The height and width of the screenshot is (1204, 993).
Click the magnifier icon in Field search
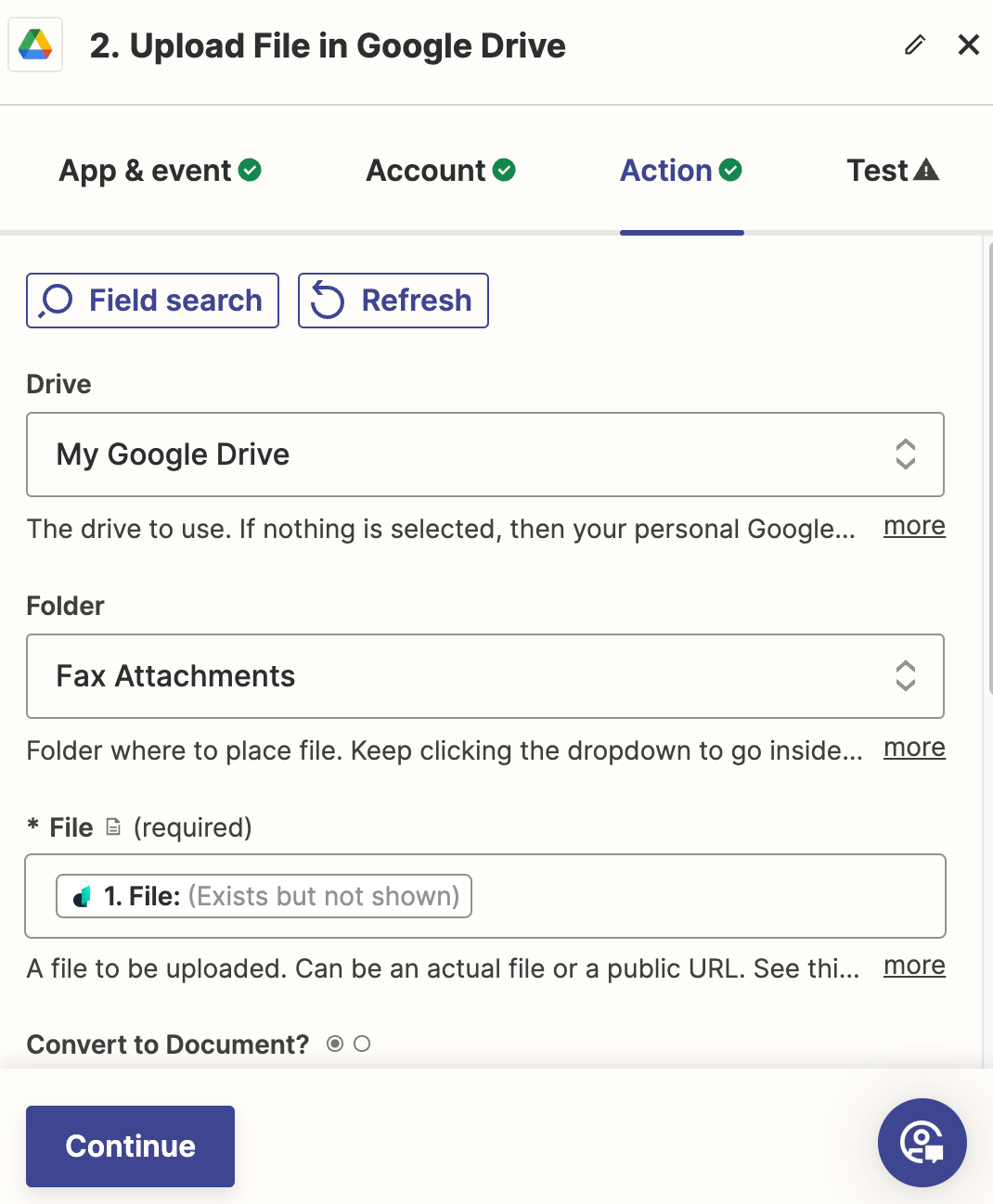(56, 301)
